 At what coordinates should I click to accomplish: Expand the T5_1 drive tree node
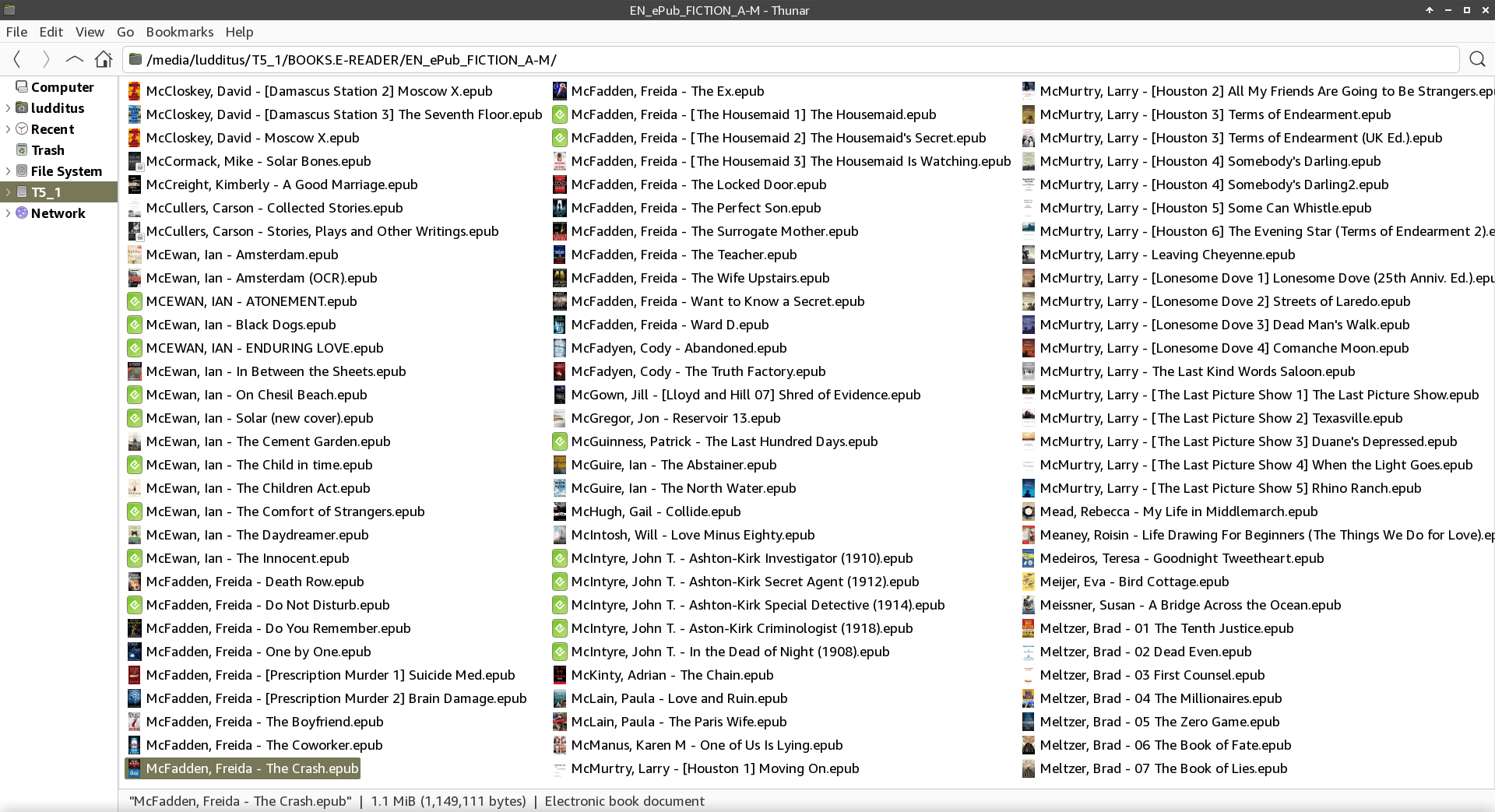coord(8,192)
